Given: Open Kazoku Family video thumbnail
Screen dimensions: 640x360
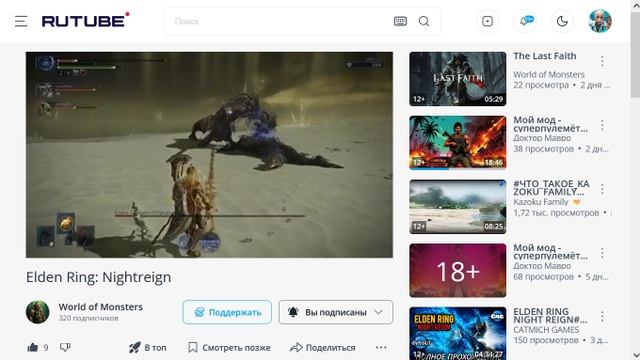Looking at the screenshot, I should coord(458,207).
